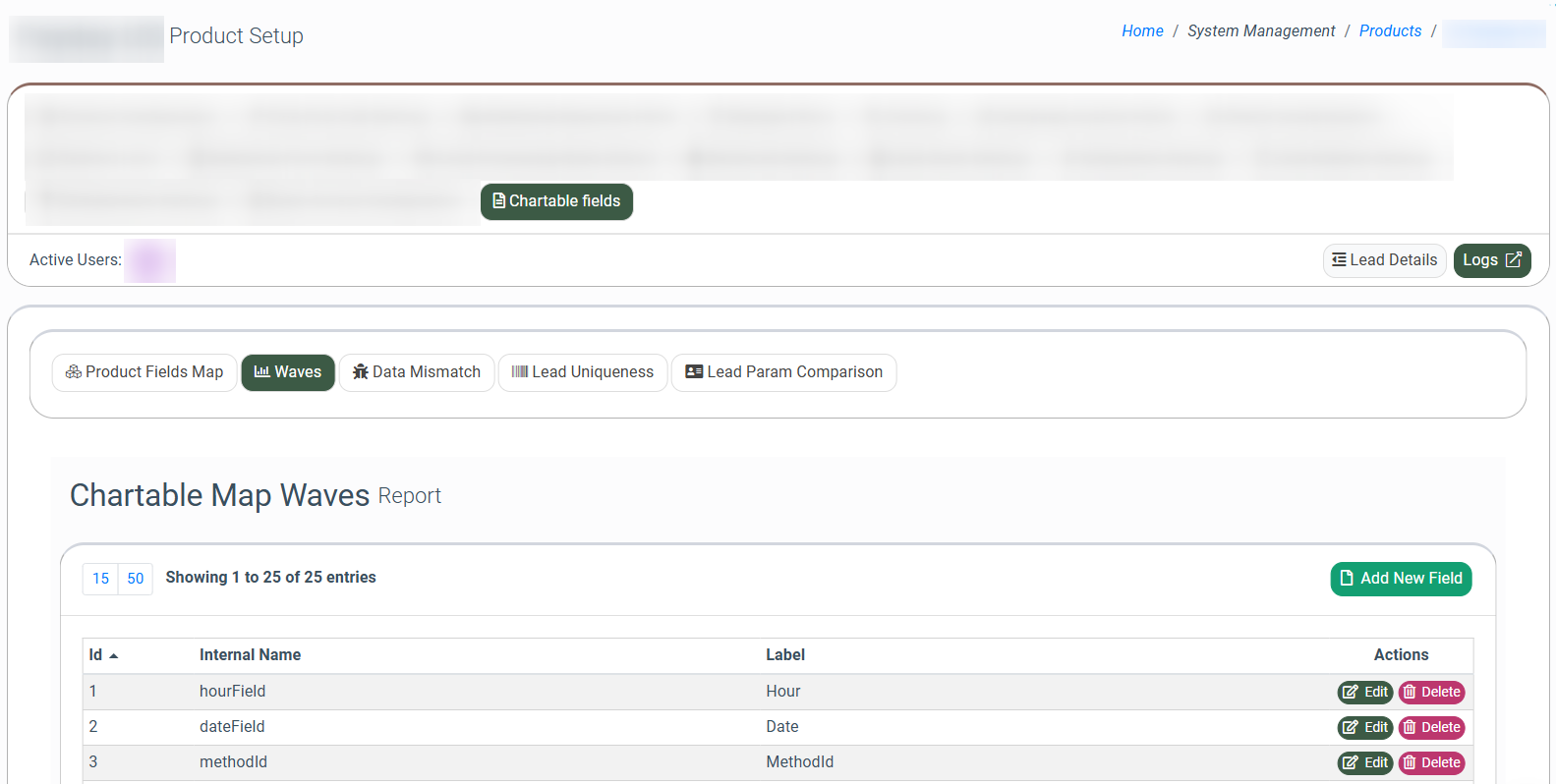Viewport: 1556px width, 784px height.
Task: Click the Product Fields Map cubes icon
Action: 74,372
